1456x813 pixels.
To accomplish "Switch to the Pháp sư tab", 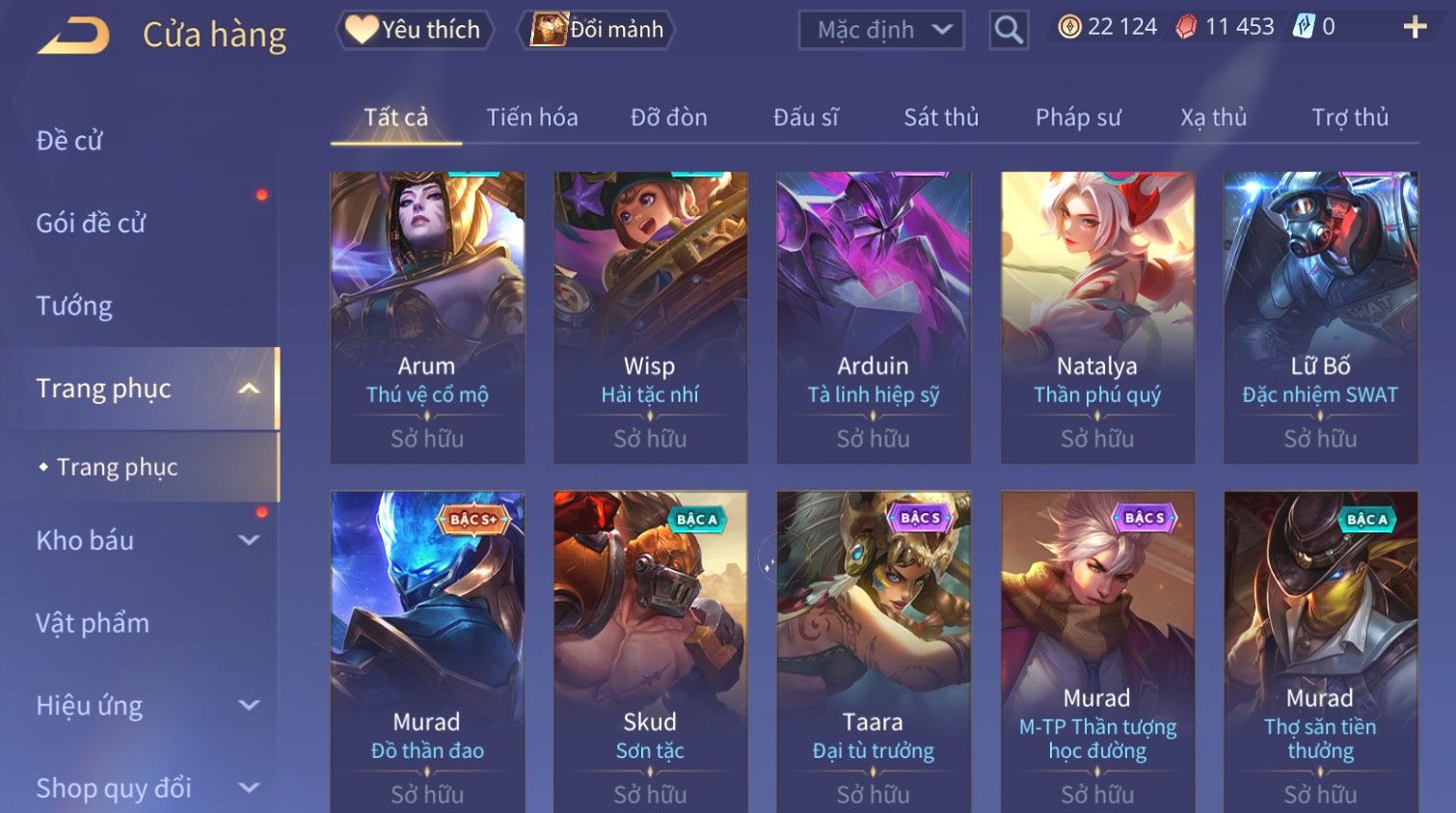I will 1078,118.
